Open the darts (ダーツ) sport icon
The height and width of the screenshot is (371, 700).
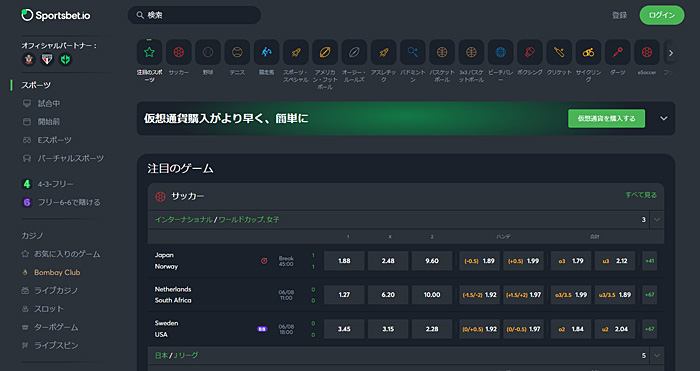(x=617, y=52)
